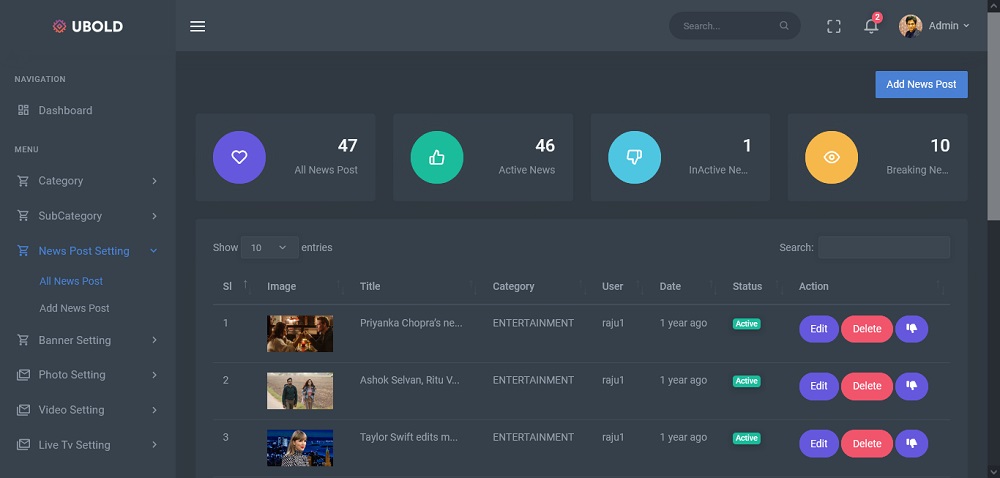This screenshot has height=478, width=1000.
Task: Click the title "Priyanka Chopra's ne..."
Action: [x=411, y=323]
